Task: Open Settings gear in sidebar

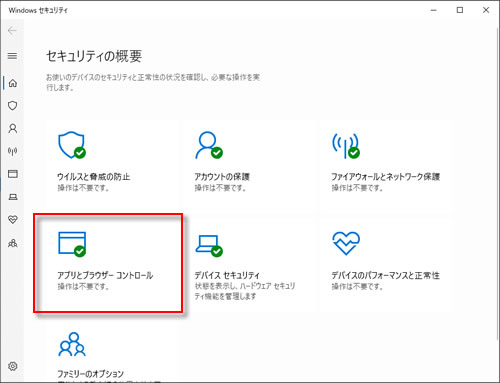Action: [x=13, y=366]
